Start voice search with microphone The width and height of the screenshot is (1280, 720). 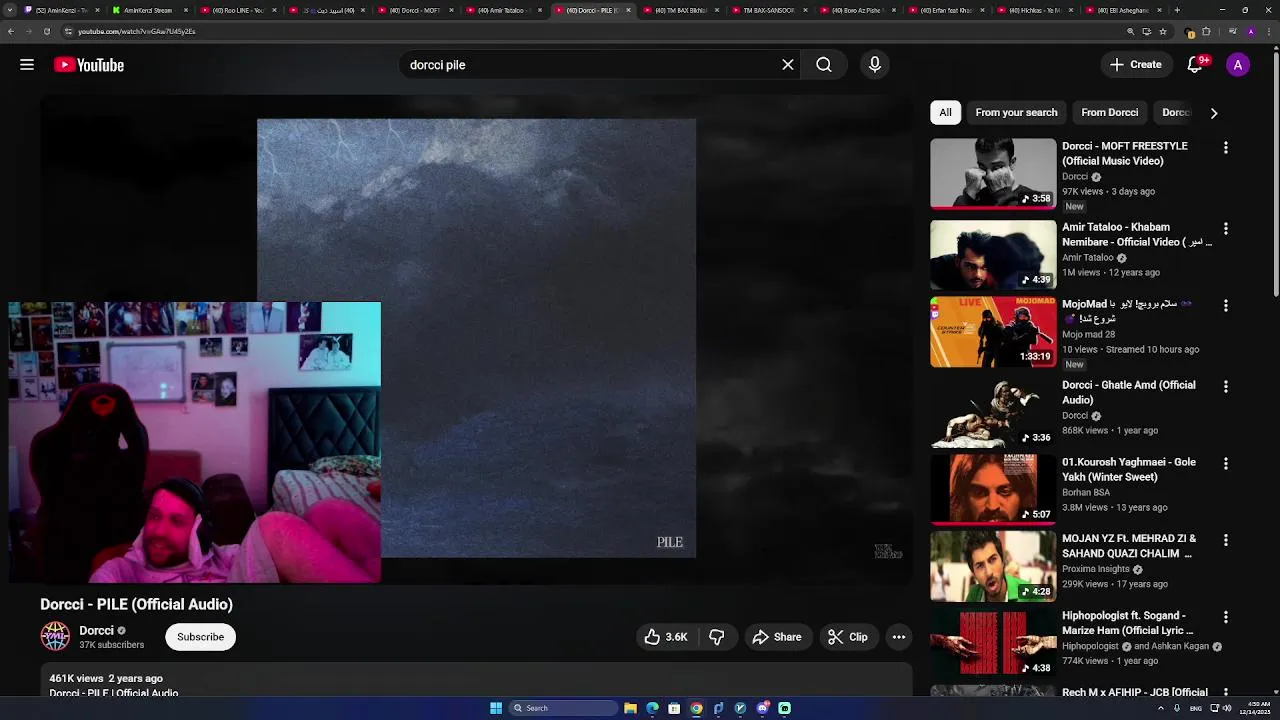coord(875,65)
